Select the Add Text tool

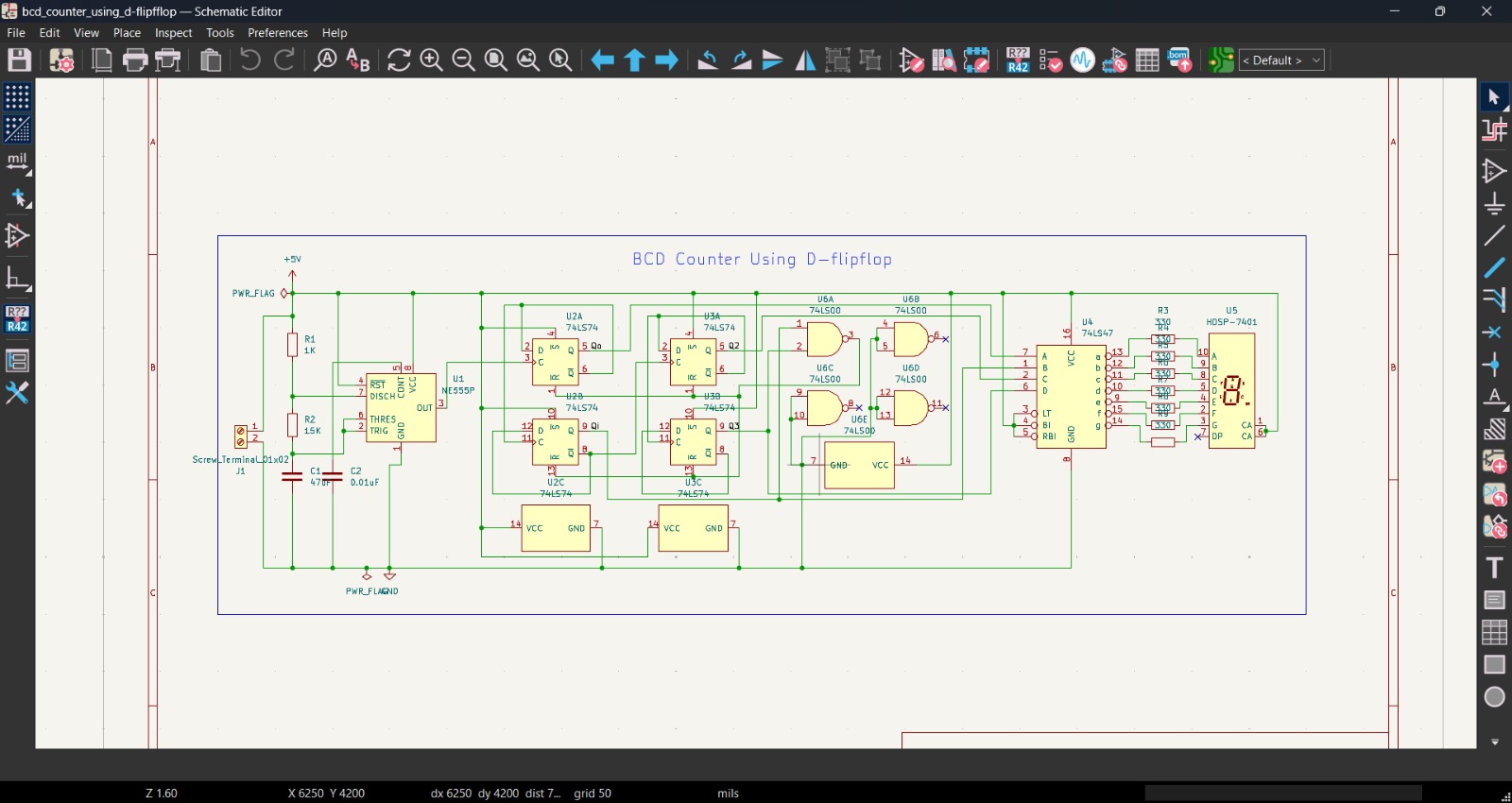tap(1494, 568)
